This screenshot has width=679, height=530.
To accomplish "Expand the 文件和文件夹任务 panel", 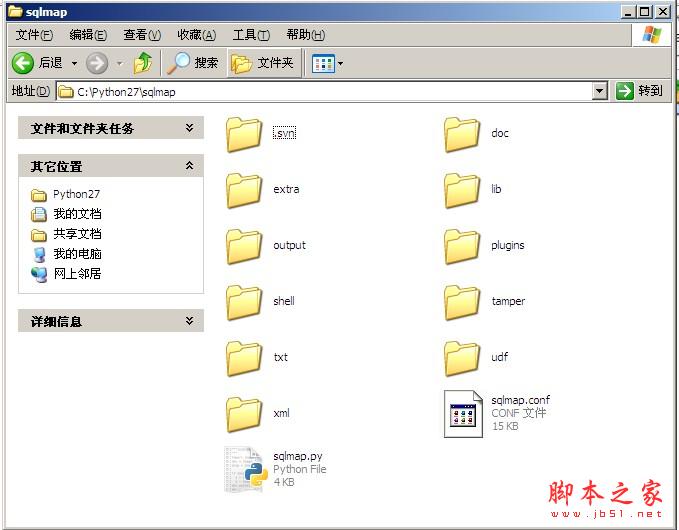I will 189,128.
